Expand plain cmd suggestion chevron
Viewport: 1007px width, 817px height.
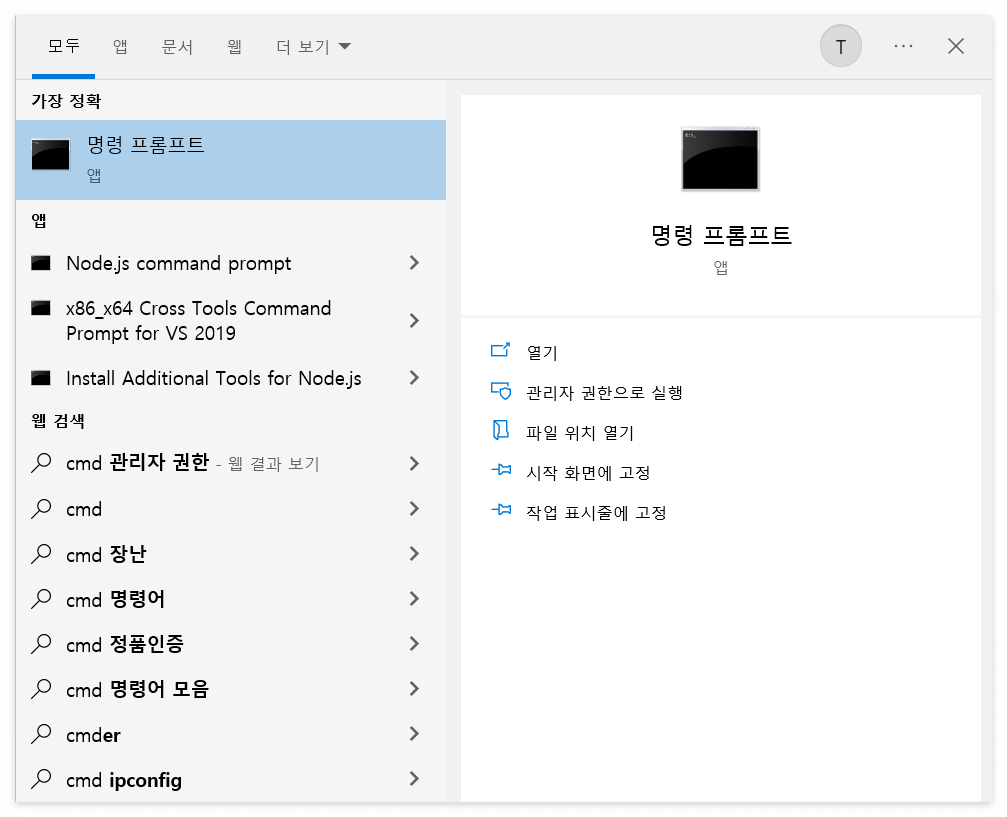[414, 509]
